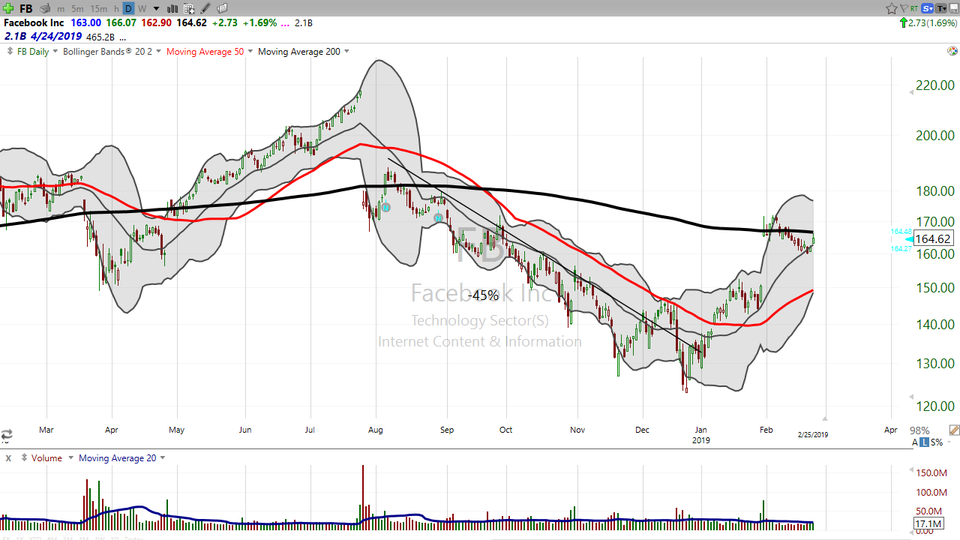This screenshot has width=960, height=540.
Task: Click the printer icon in the toolbar
Action: (45, 9)
